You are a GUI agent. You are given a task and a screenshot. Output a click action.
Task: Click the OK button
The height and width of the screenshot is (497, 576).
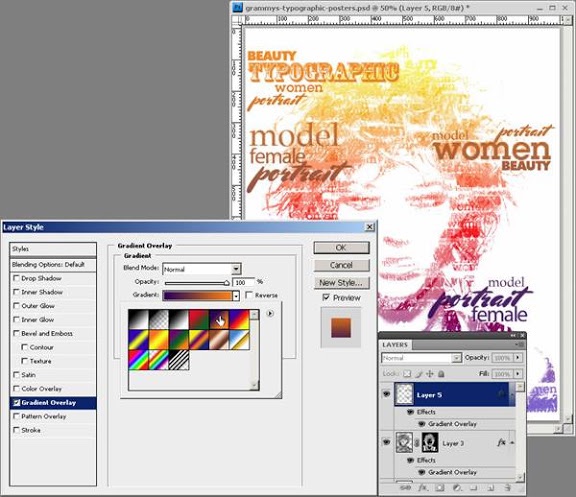pos(341,248)
